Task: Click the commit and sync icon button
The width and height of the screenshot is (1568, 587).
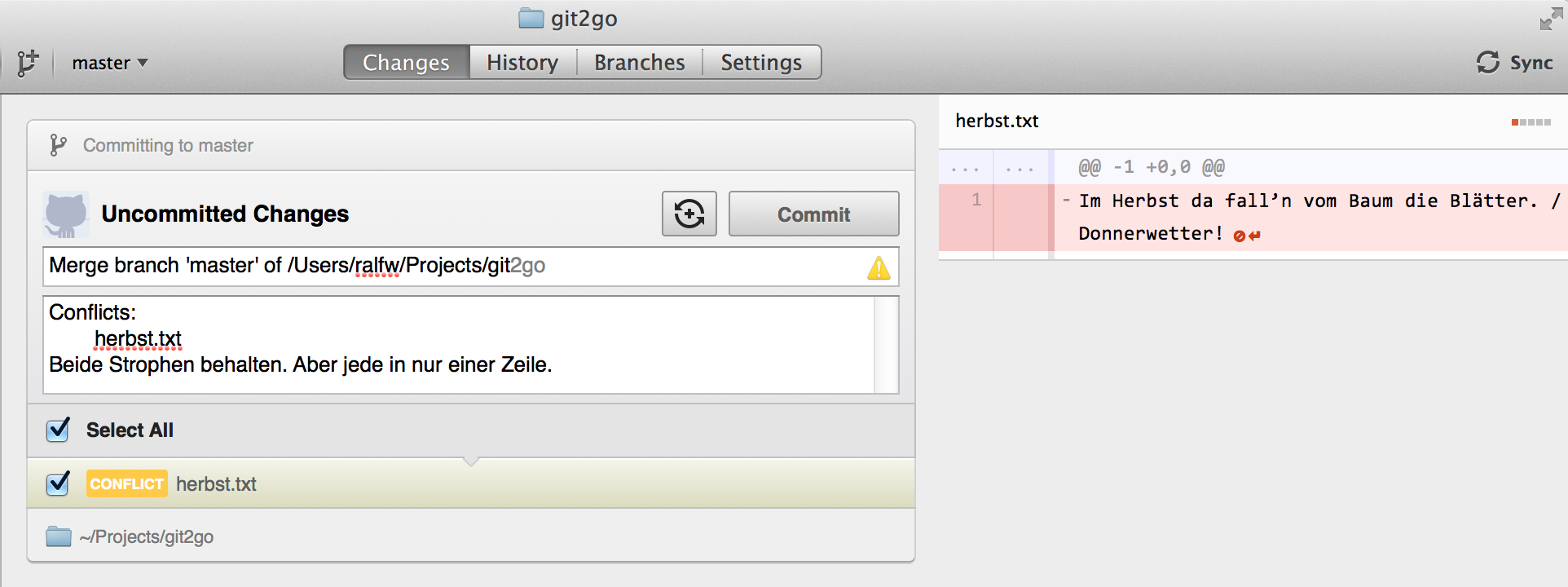Action: point(689,214)
